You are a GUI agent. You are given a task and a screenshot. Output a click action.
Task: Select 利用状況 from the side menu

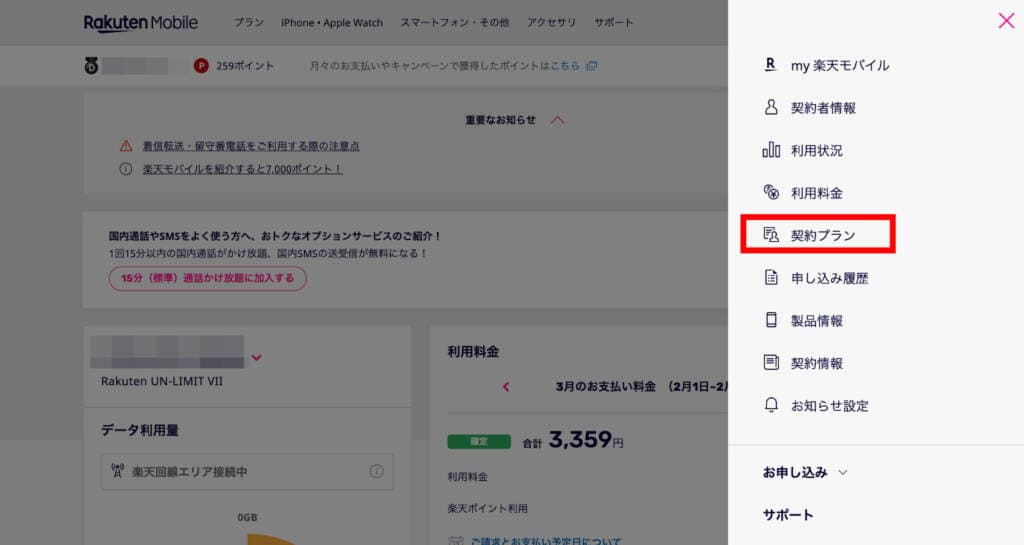(816, 151)
